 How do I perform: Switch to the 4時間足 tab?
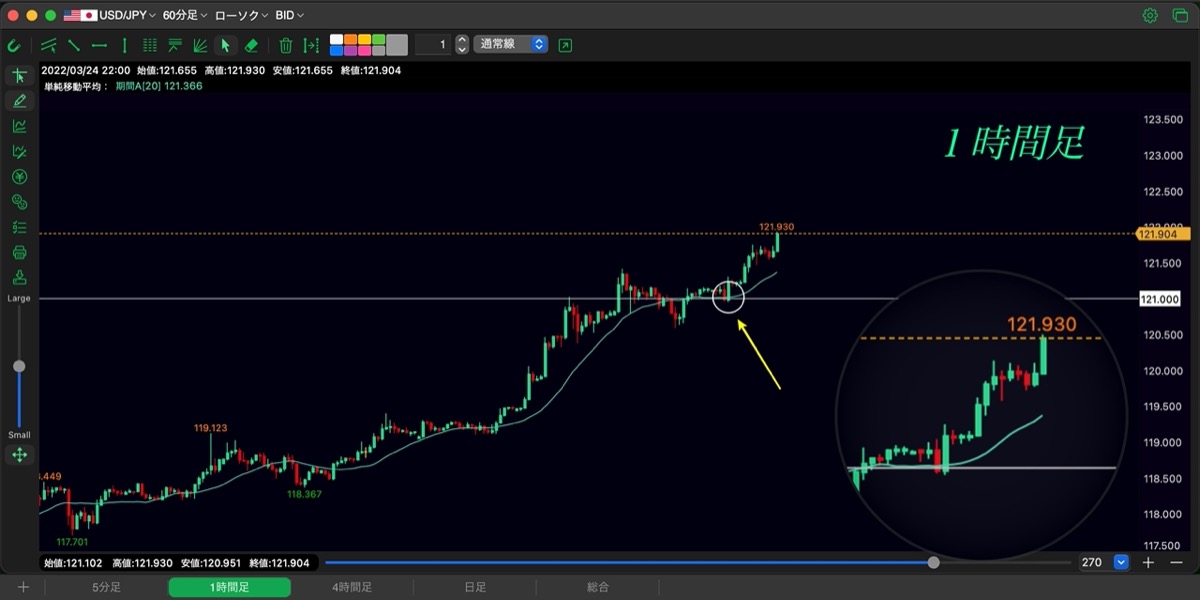352,588
